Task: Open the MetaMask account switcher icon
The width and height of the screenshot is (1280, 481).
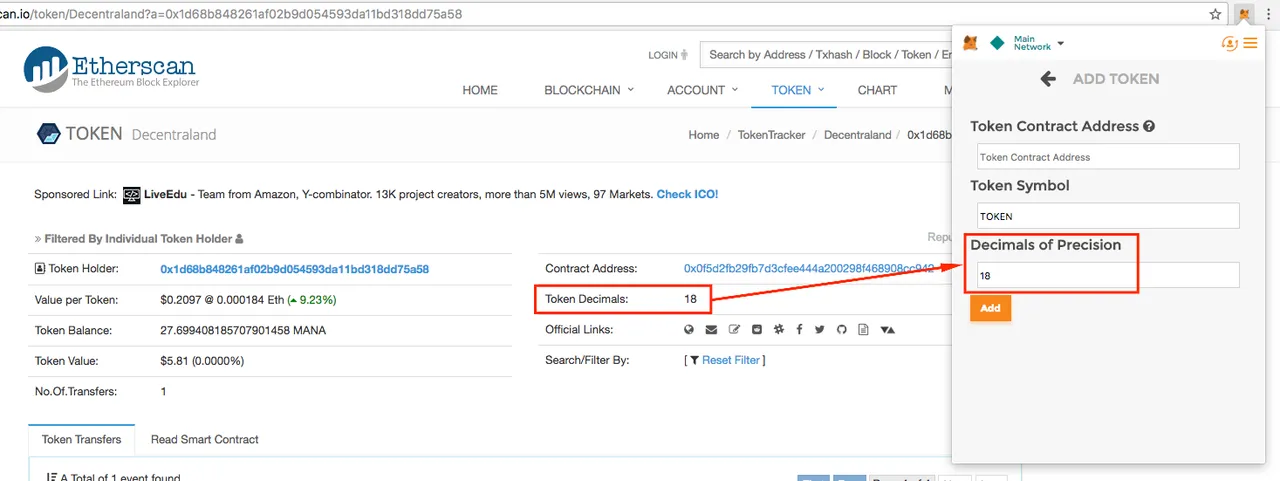Action: tap(1230, 43)
